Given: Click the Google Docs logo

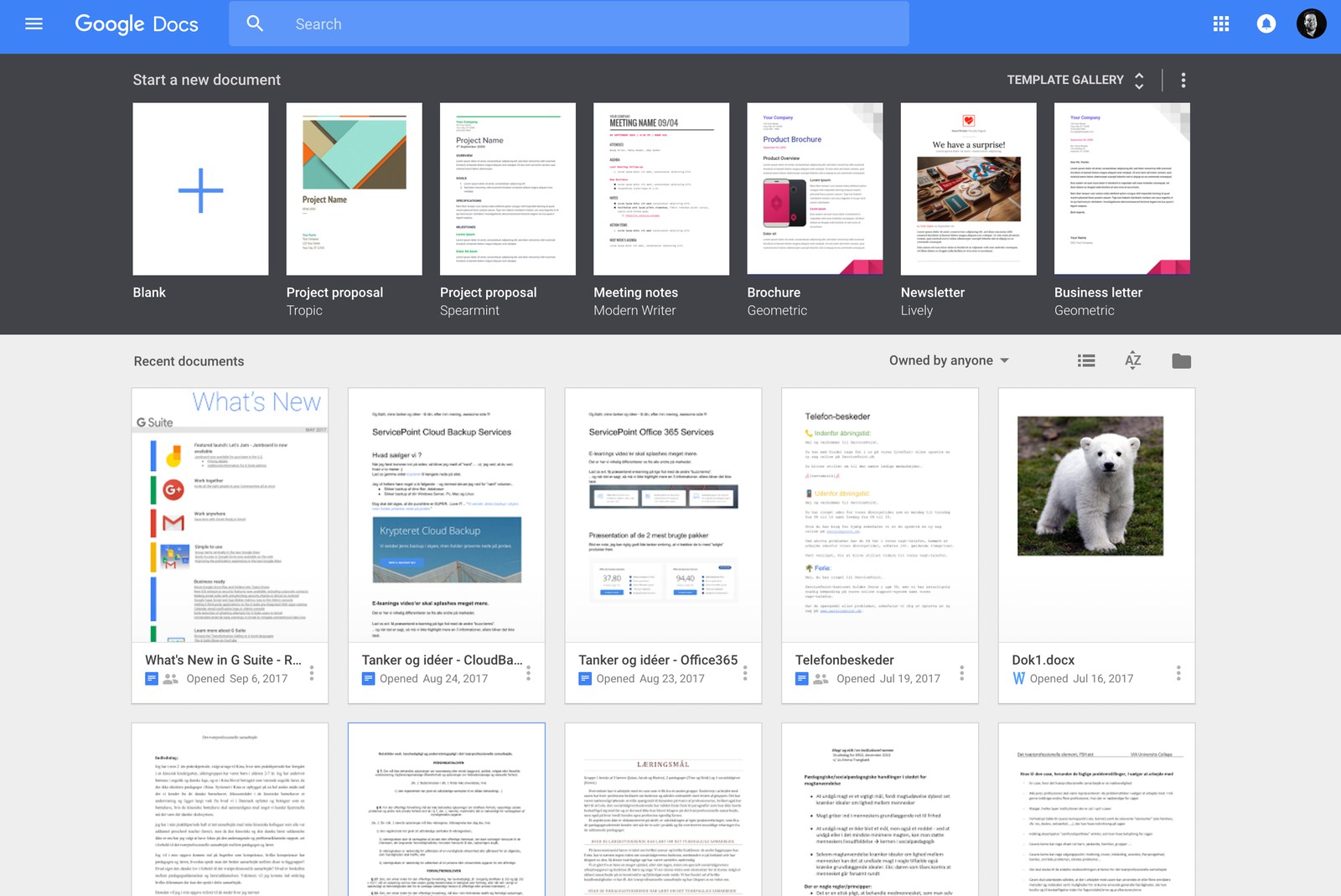Looking at the screenshot, I should coord(137,23).
